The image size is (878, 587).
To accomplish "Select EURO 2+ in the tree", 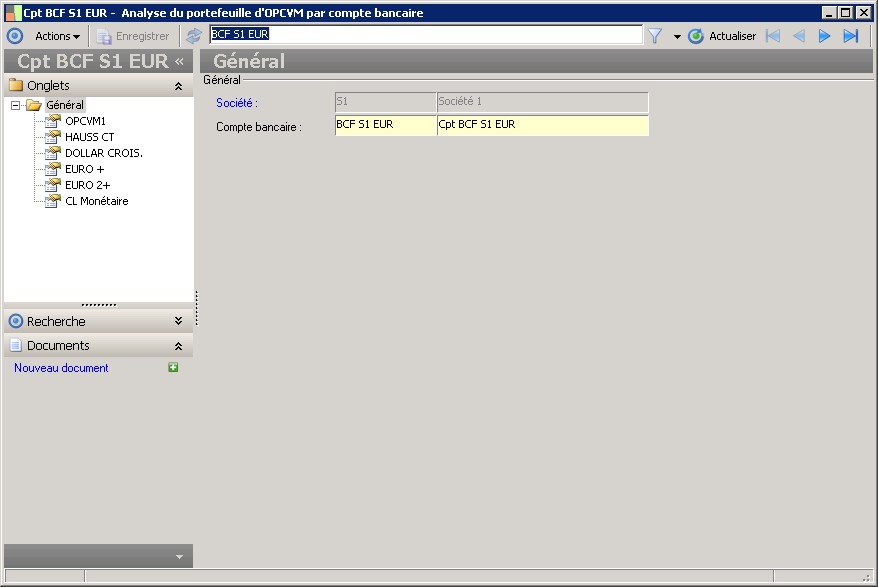I will coord(87,185).
